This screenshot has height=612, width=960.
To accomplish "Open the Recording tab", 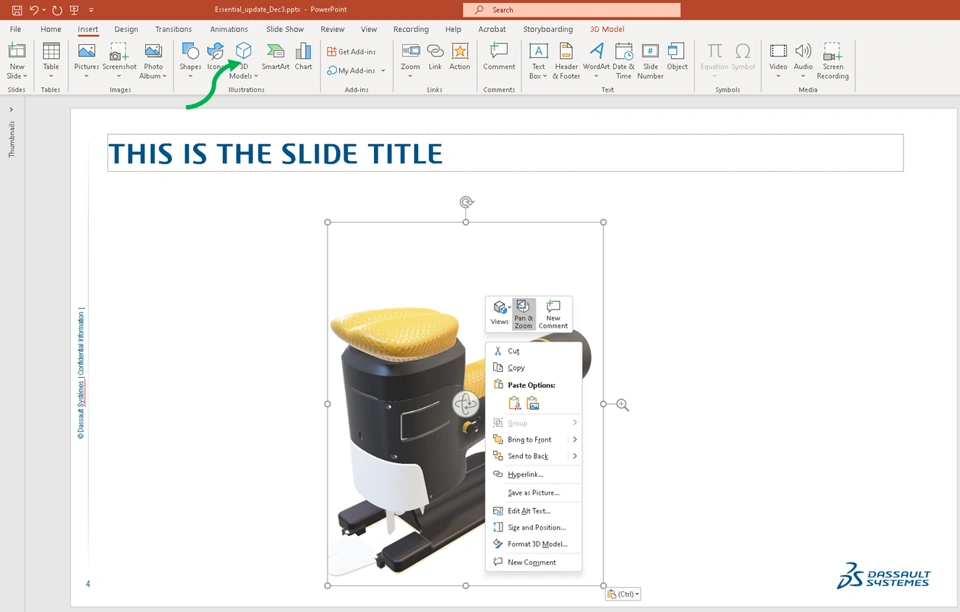I will [411, 29].
